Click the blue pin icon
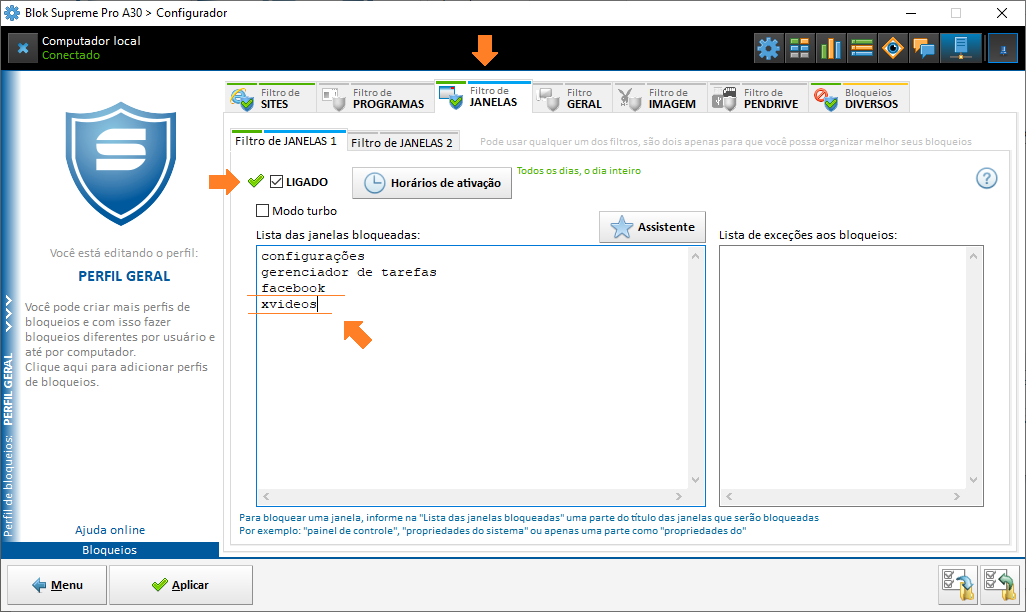 (x=1002, y=48)
